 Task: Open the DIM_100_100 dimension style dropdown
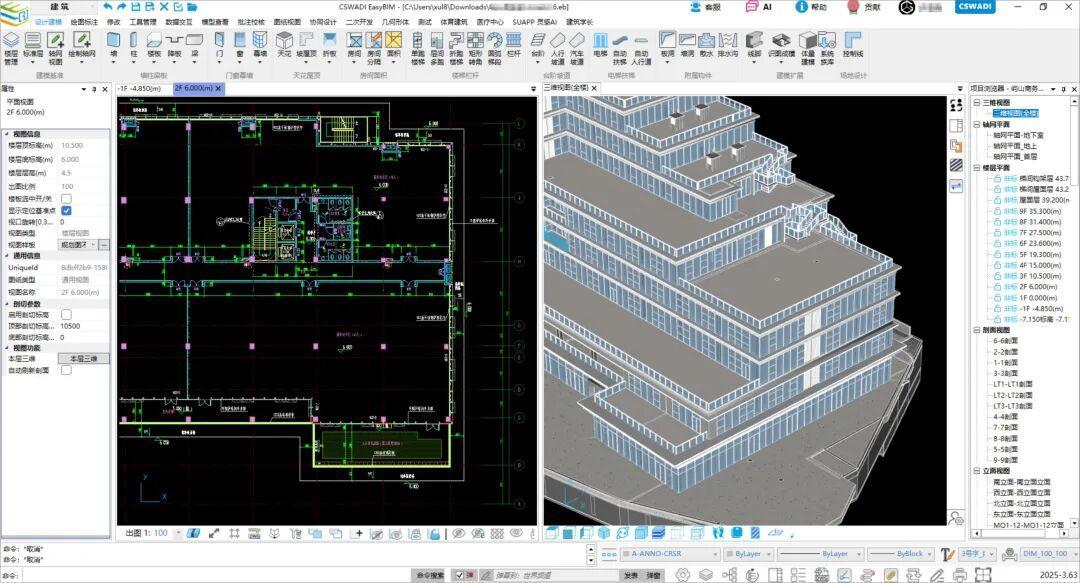coord(1050,553)
